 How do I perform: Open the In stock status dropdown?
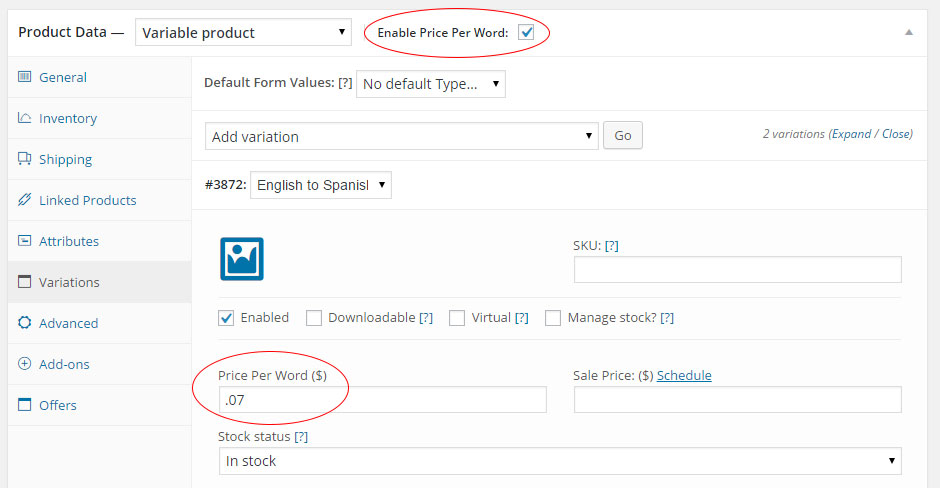[x=560, y=461]
